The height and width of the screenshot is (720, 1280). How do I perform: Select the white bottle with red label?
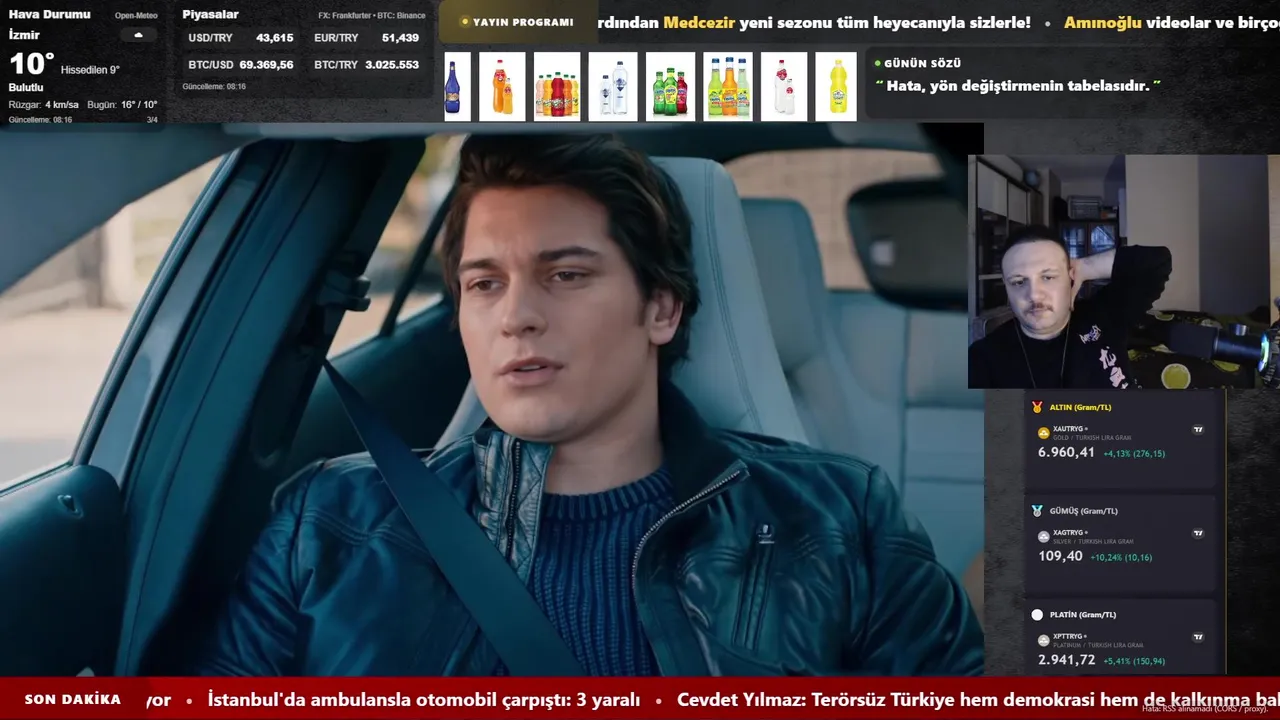pos(784,87)
